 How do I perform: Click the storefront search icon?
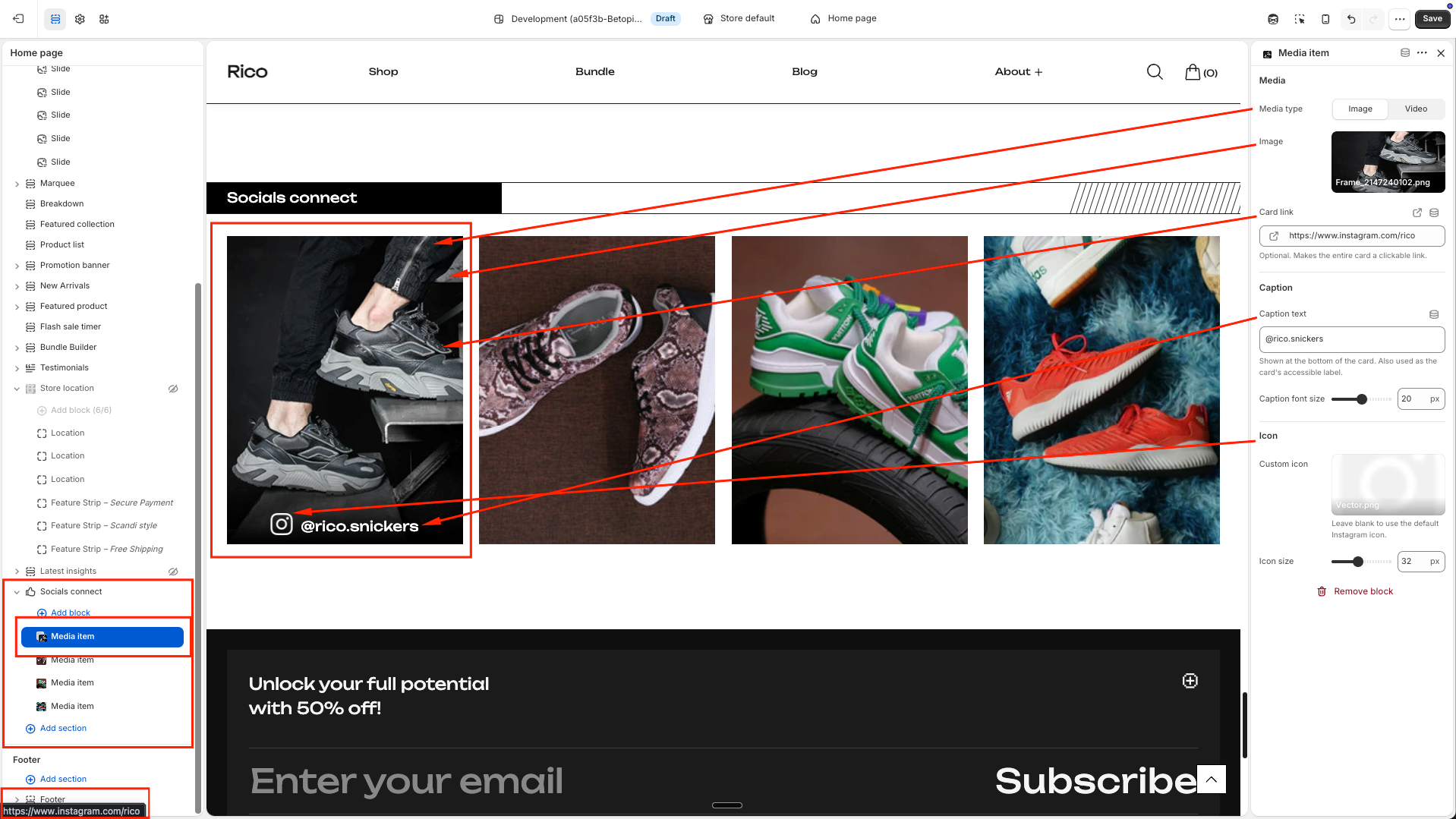coord(1155,71)
